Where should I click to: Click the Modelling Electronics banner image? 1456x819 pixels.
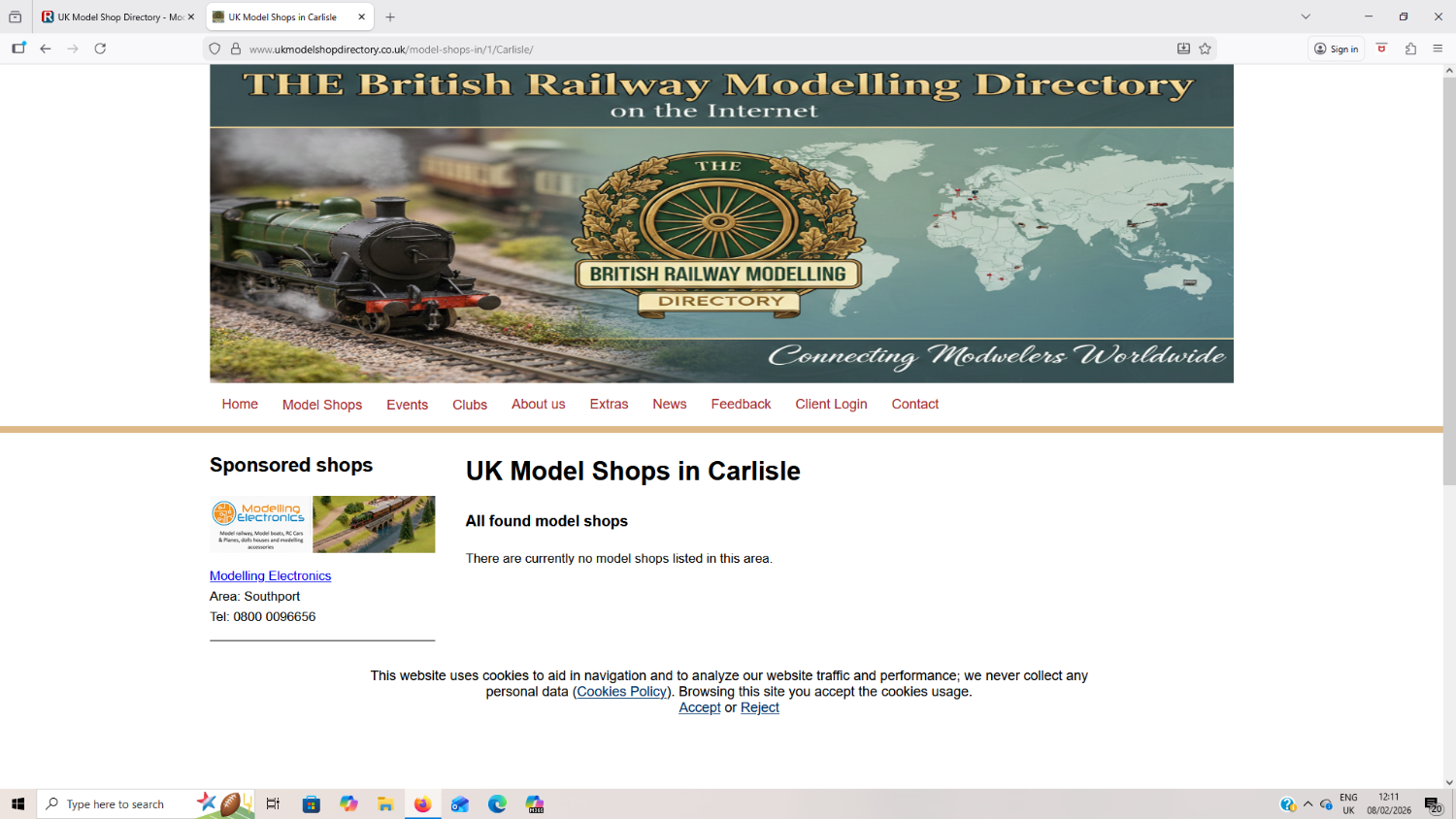click(322, 524)
